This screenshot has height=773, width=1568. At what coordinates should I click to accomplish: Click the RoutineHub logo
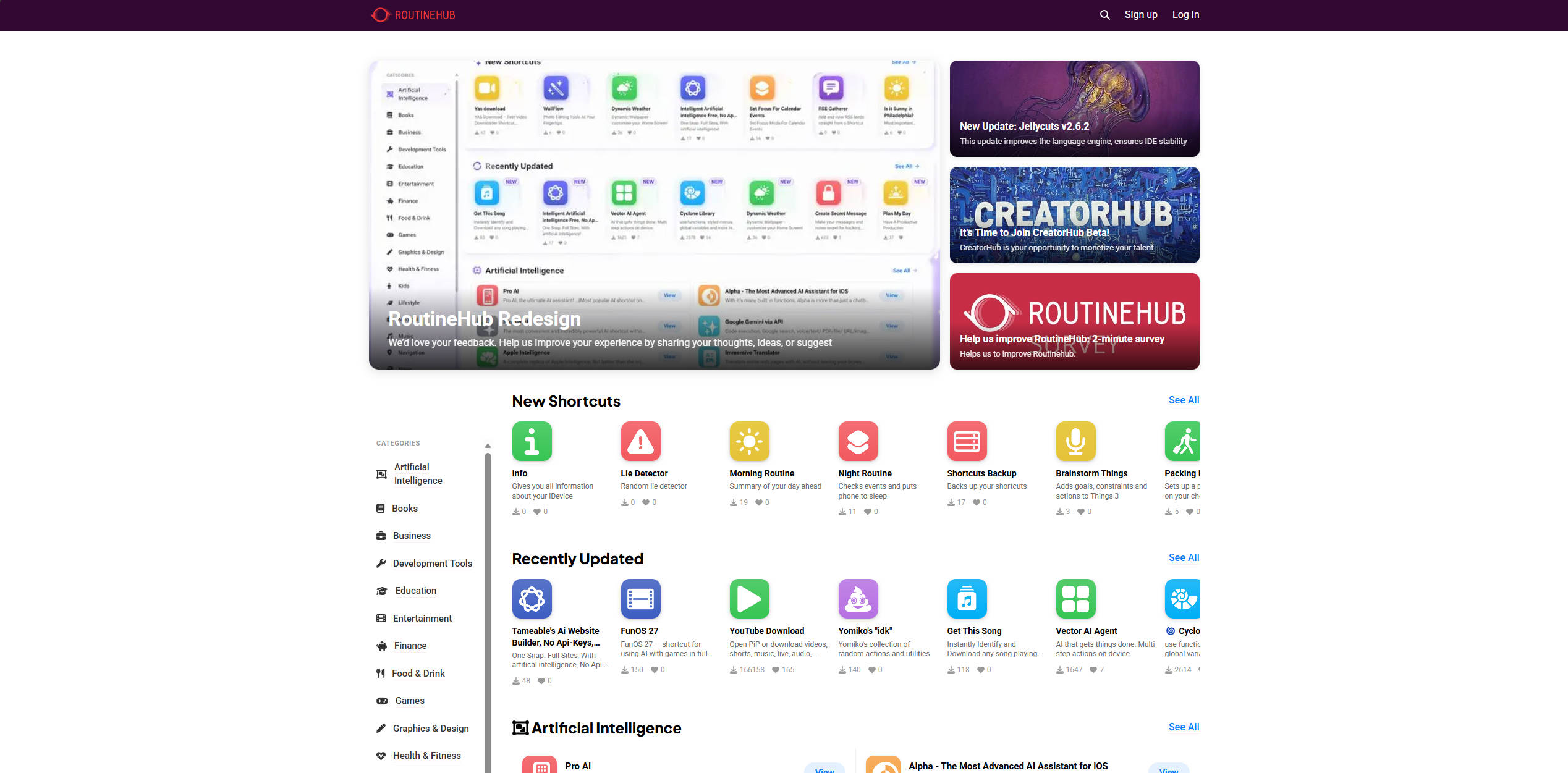click(412, 14)
